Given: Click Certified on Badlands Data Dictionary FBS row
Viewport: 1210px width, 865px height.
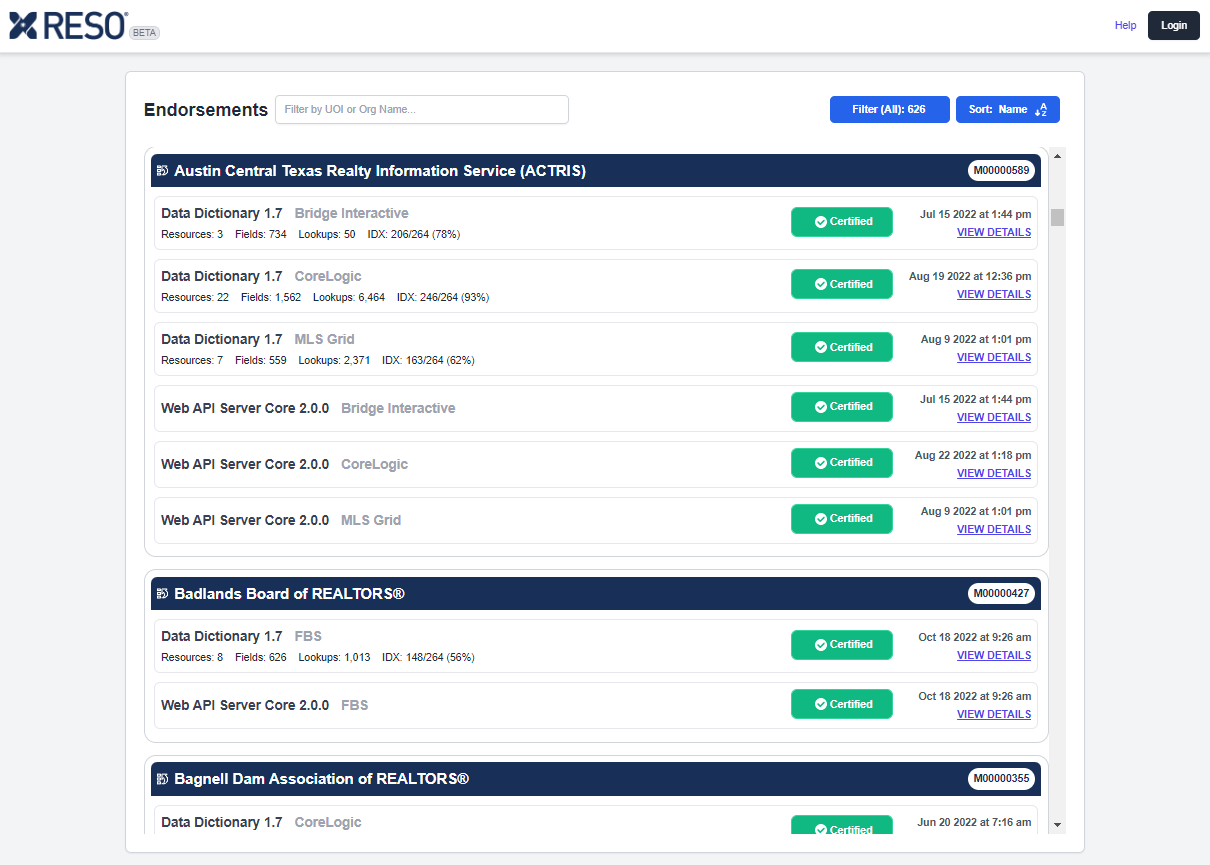Looking at the screenshot, I should 842,645.
